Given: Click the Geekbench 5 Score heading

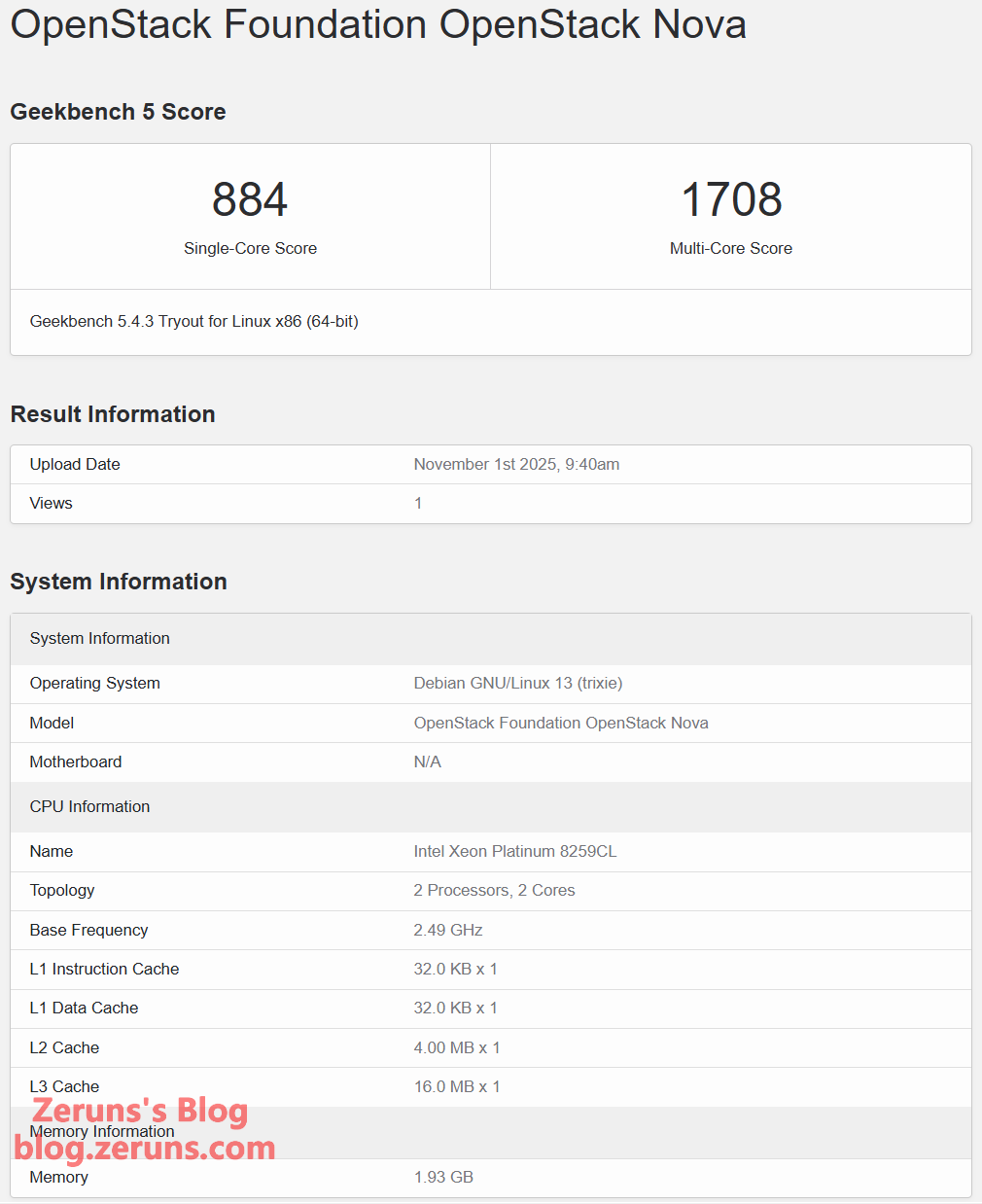Looking at the screenshot, I should (x=118, y=112).
